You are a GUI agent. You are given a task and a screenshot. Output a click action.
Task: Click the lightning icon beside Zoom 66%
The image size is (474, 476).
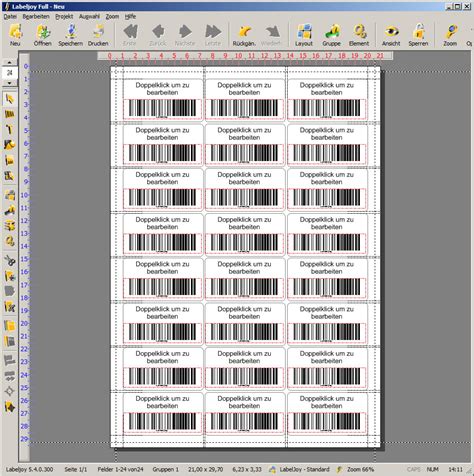339,470
